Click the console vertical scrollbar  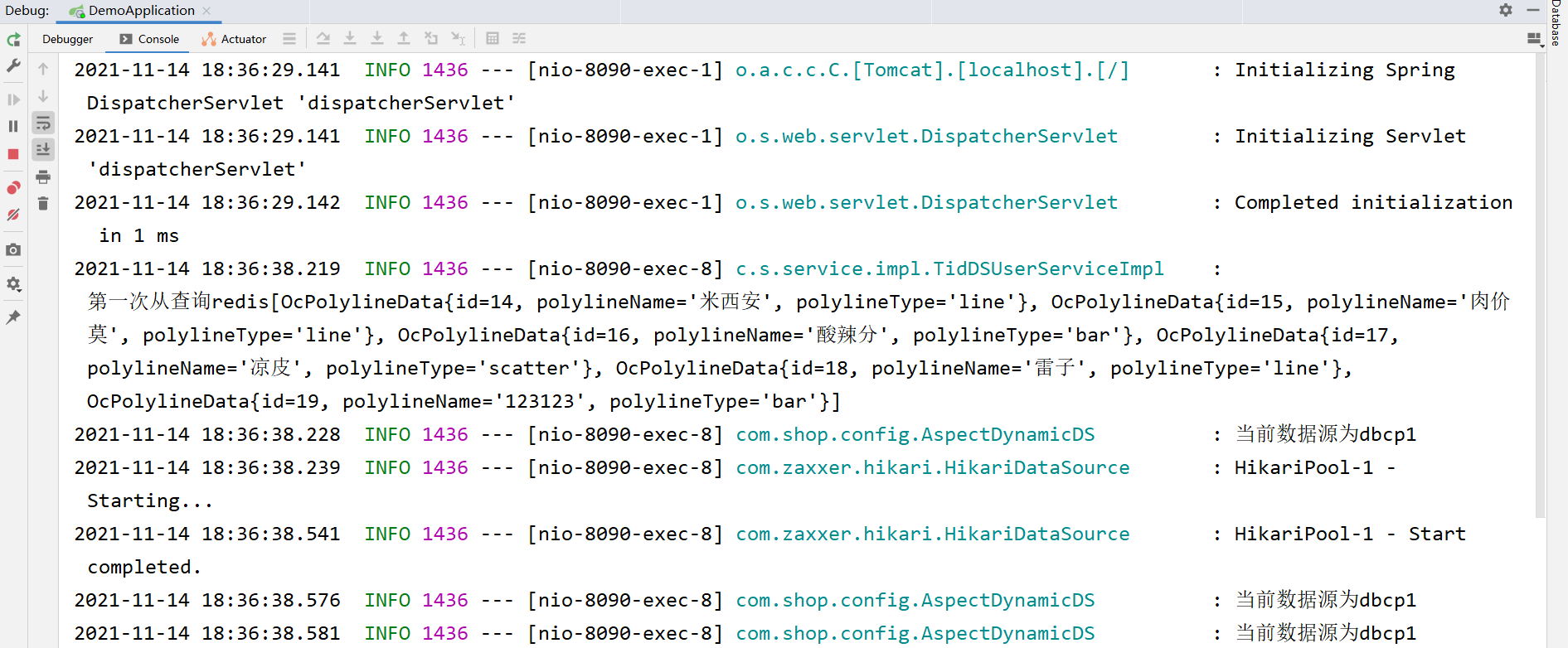click(x=1541, y=286)
